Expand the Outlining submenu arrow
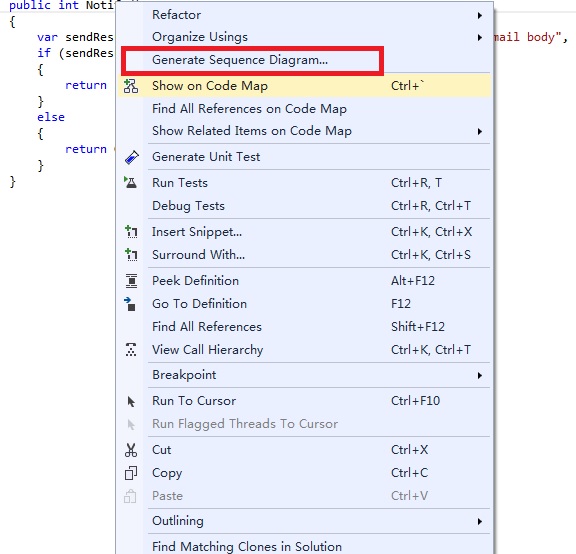Screen dimensions: 576x554 tap(479, 522)
